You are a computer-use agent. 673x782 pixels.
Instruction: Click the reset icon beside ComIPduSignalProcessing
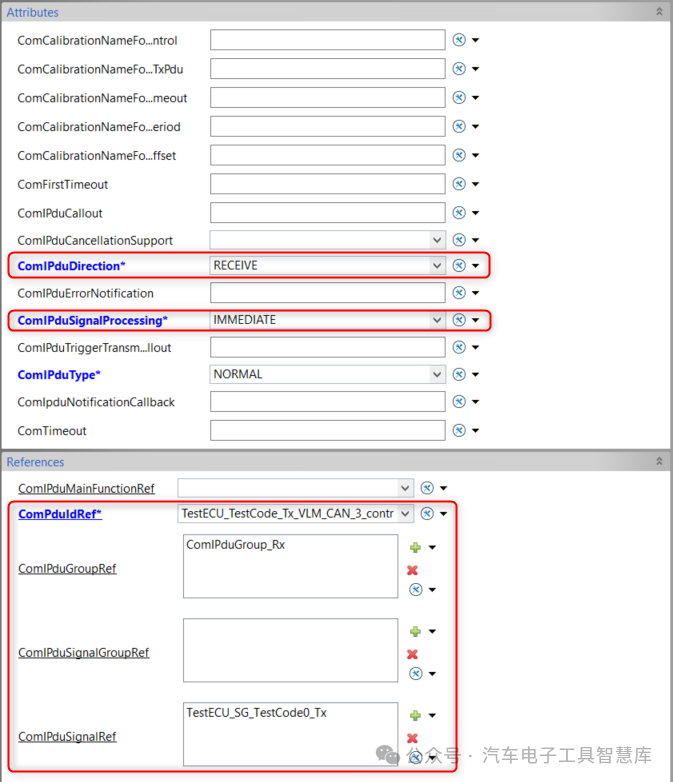pyautogui.click(x=459, y=320)
